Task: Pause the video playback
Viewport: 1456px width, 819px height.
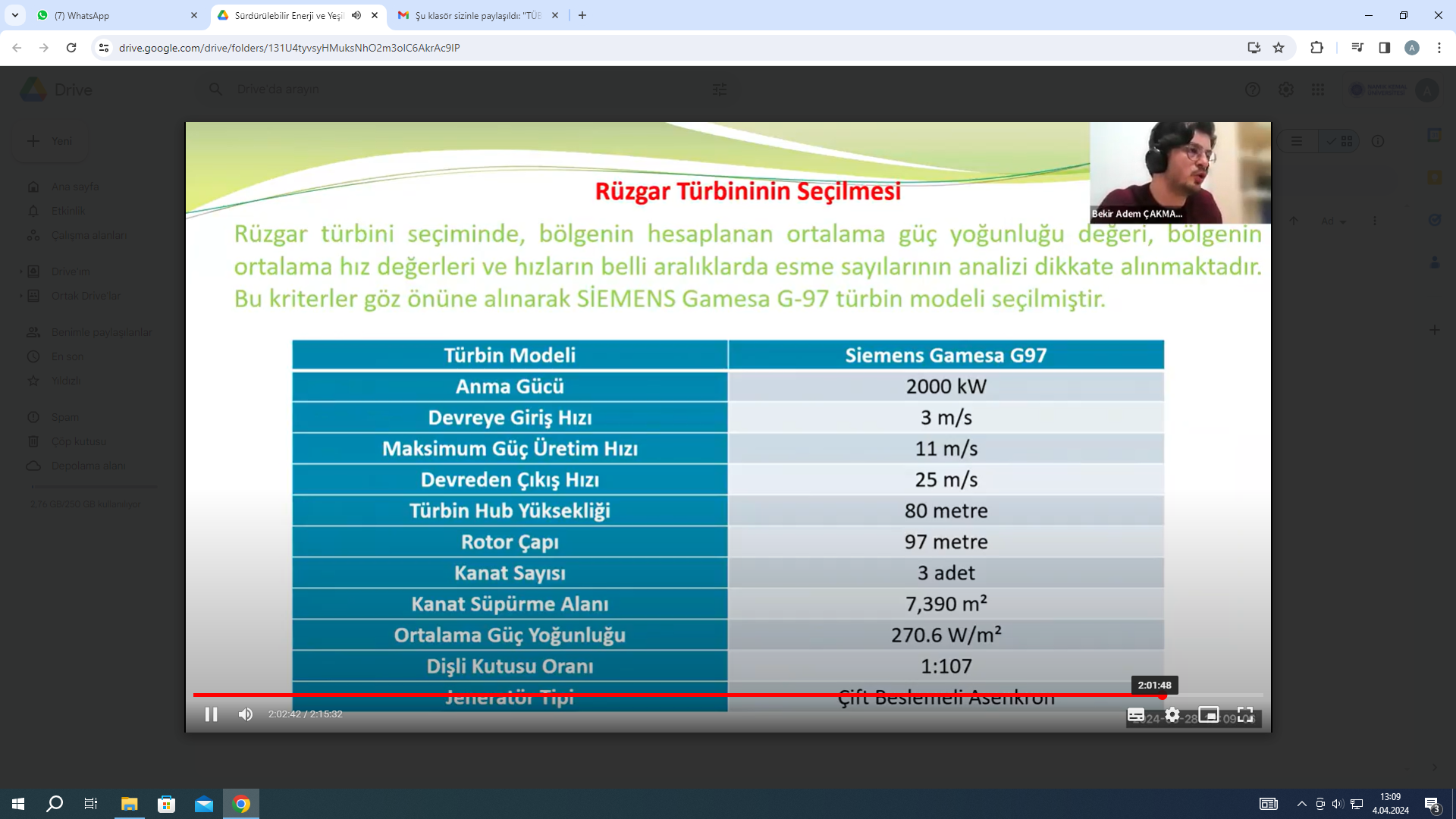Action: click(x=211, y=714)
